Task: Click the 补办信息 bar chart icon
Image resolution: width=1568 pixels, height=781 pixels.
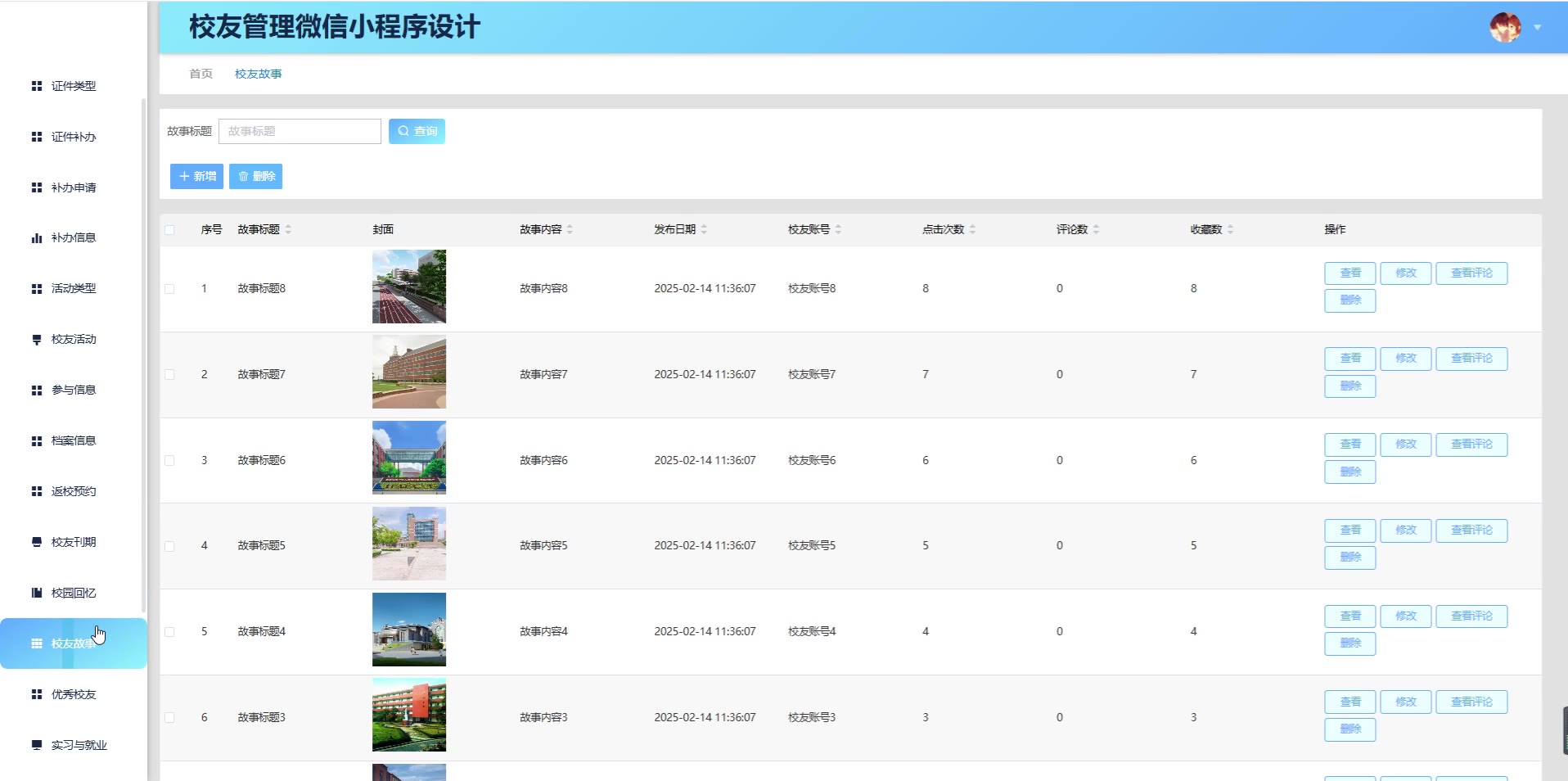Action: click(37, 238)
